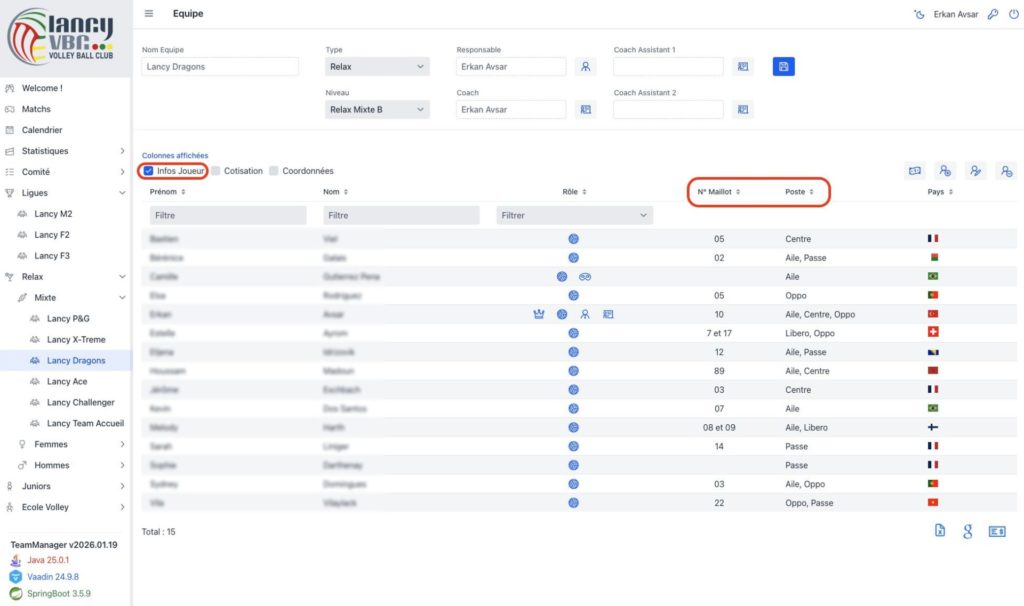The height and width of the screenshot is (606, 1024).
Task: Export team list to Excel icon
Action: (x=940, y=531)
